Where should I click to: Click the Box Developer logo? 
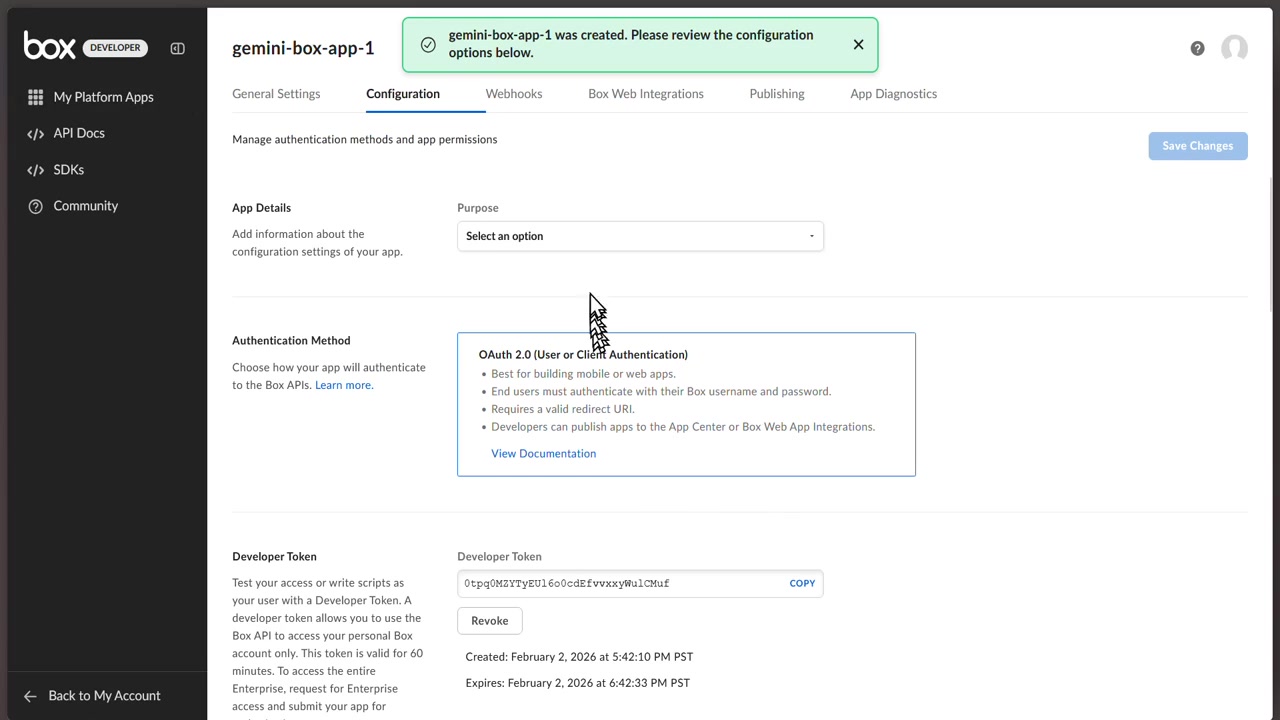point(50,46)
